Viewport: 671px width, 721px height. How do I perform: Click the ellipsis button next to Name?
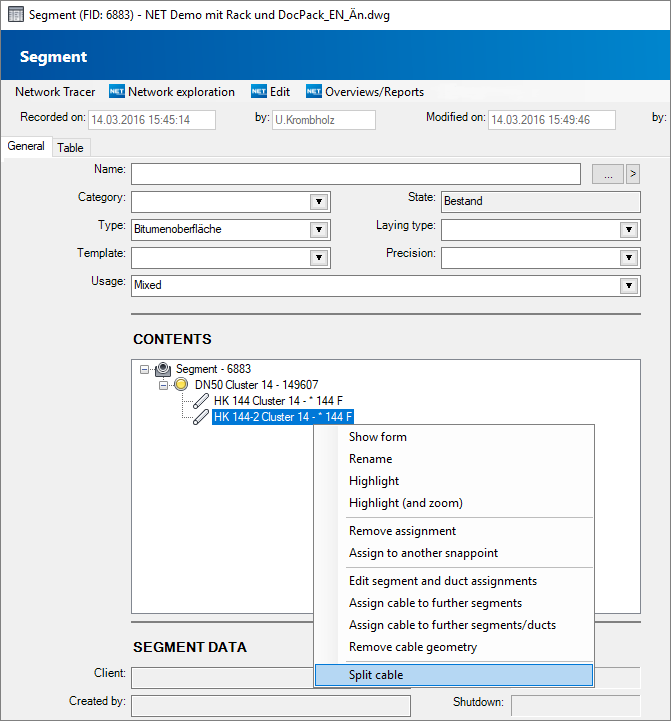point(608,174)
